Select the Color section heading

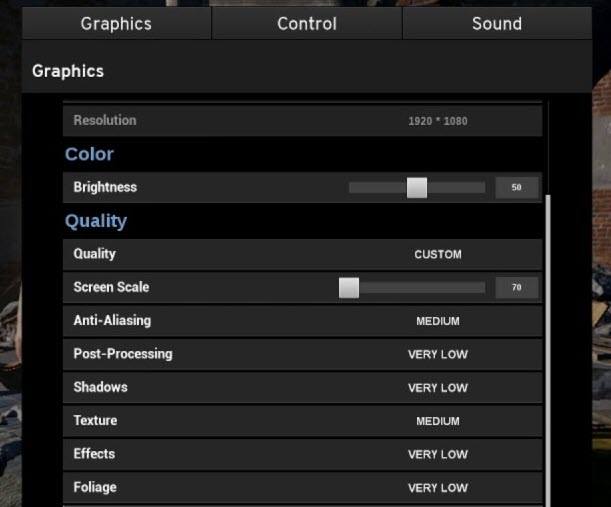(89, 154)
